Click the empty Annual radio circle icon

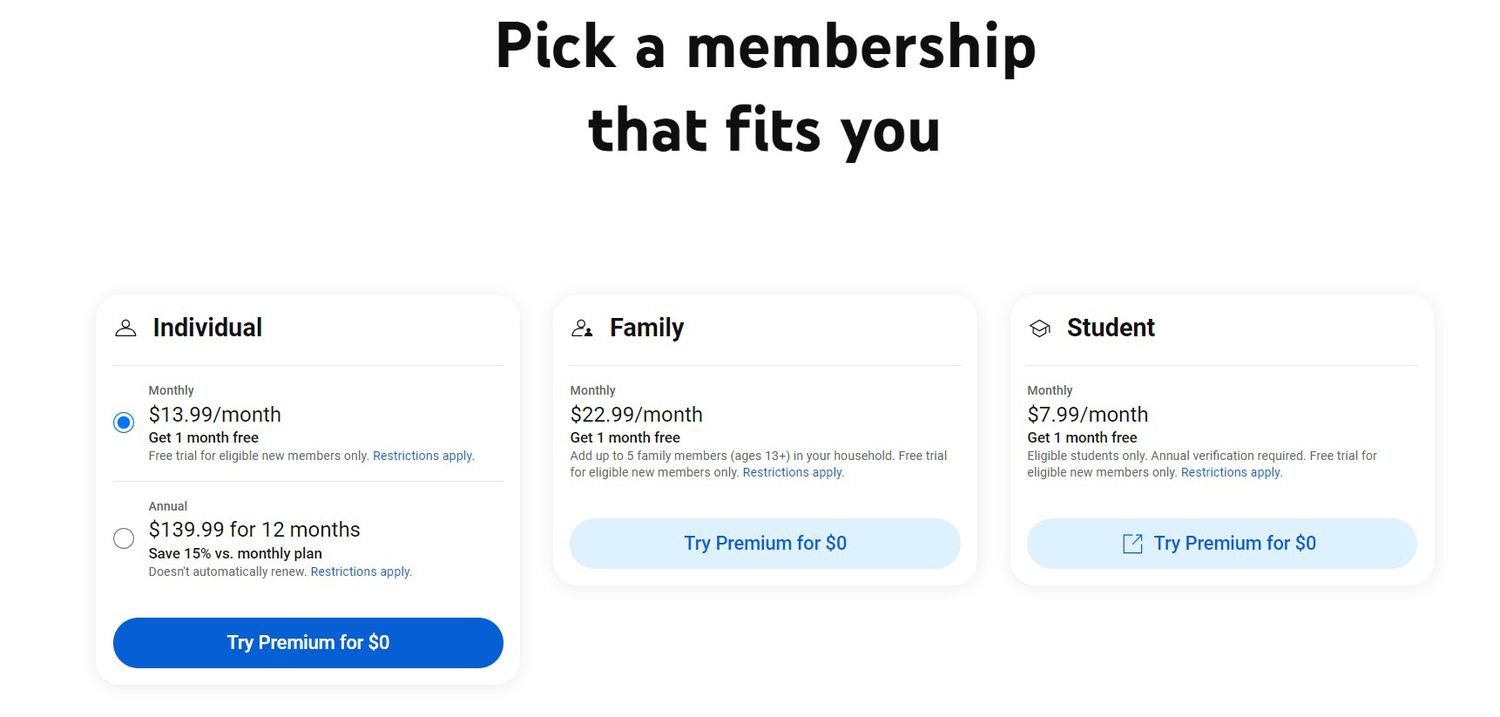(x=123, y=538)
